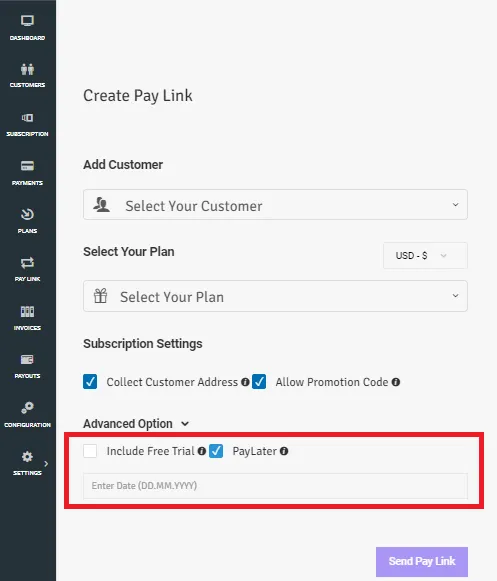Expand the Select Your Plan dropdown
This screenshot has height=581, width=497.
275,296
